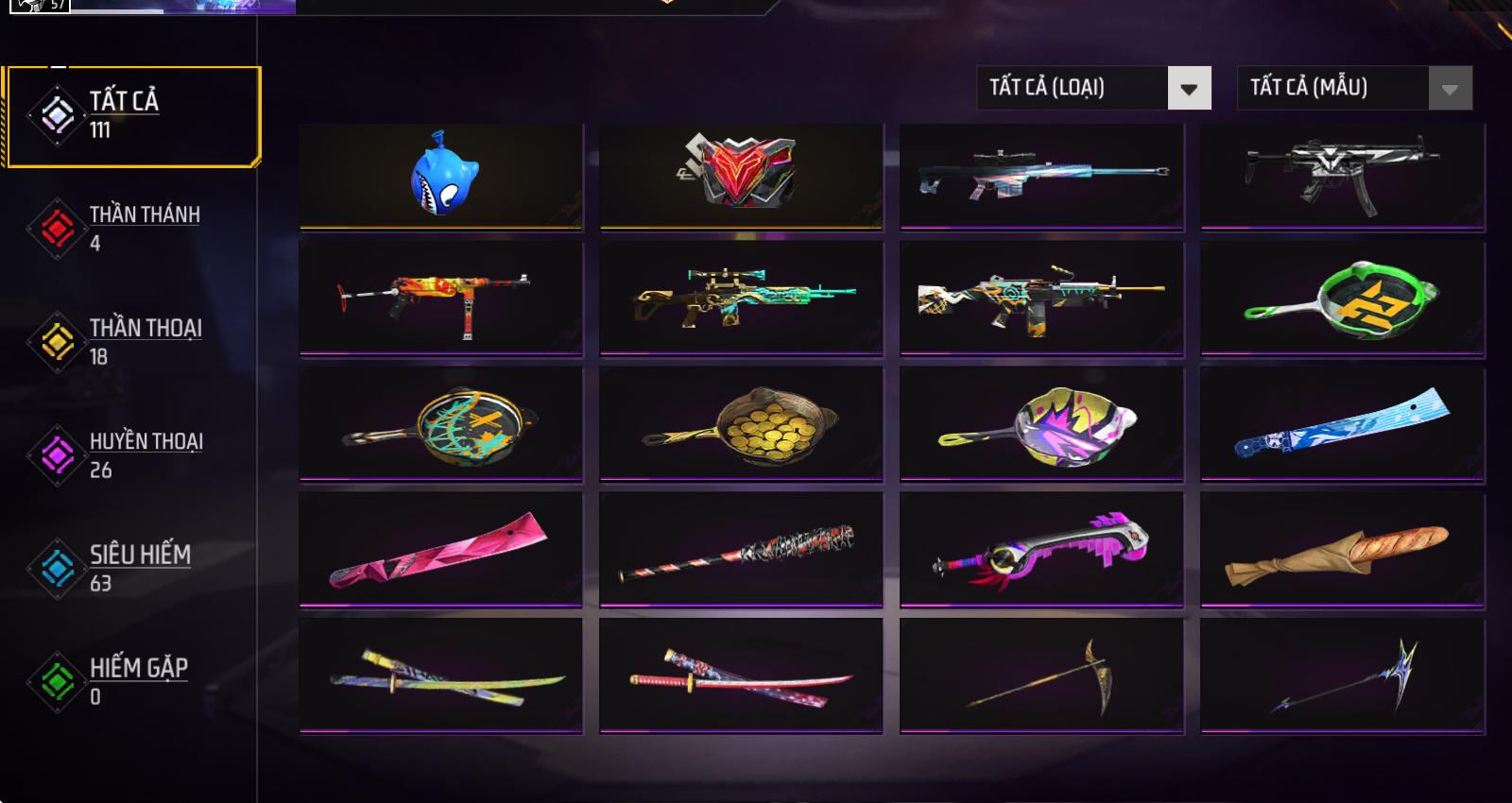Select the Tất Cả 111 category
Image resolution: width=1512 pixels, height=803 pixels.
tap(133, 116)
